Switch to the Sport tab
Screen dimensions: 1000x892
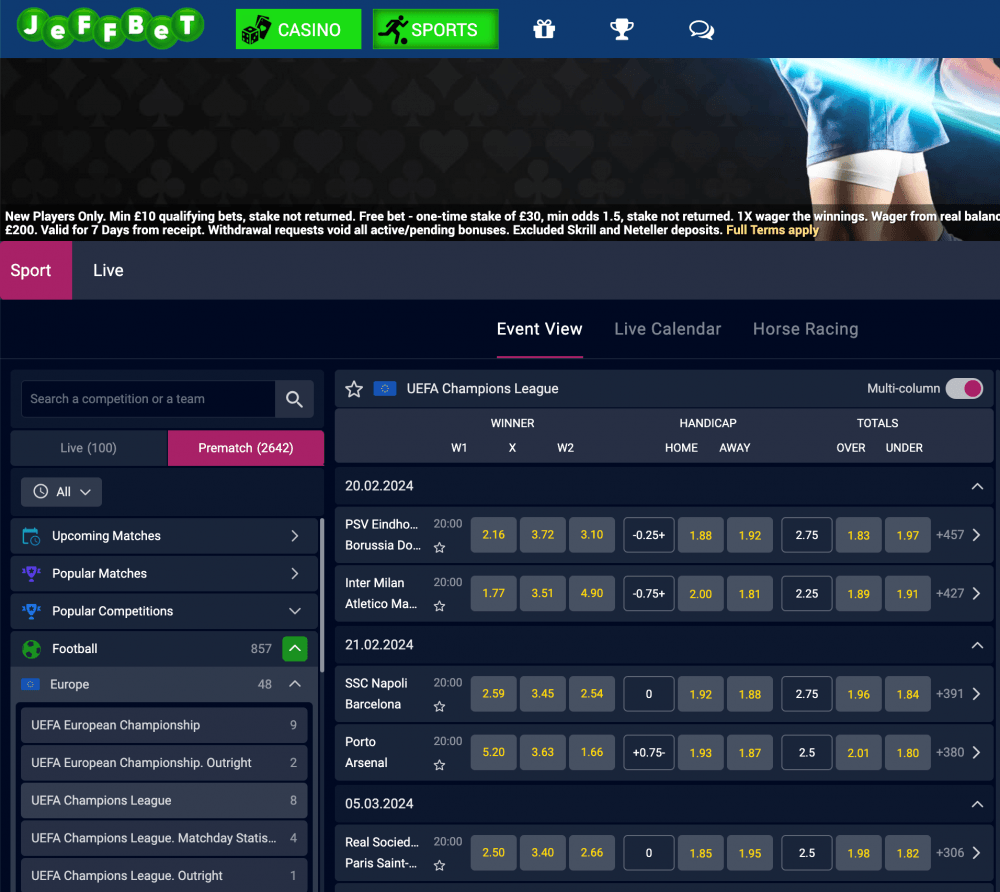coord(36,270)
